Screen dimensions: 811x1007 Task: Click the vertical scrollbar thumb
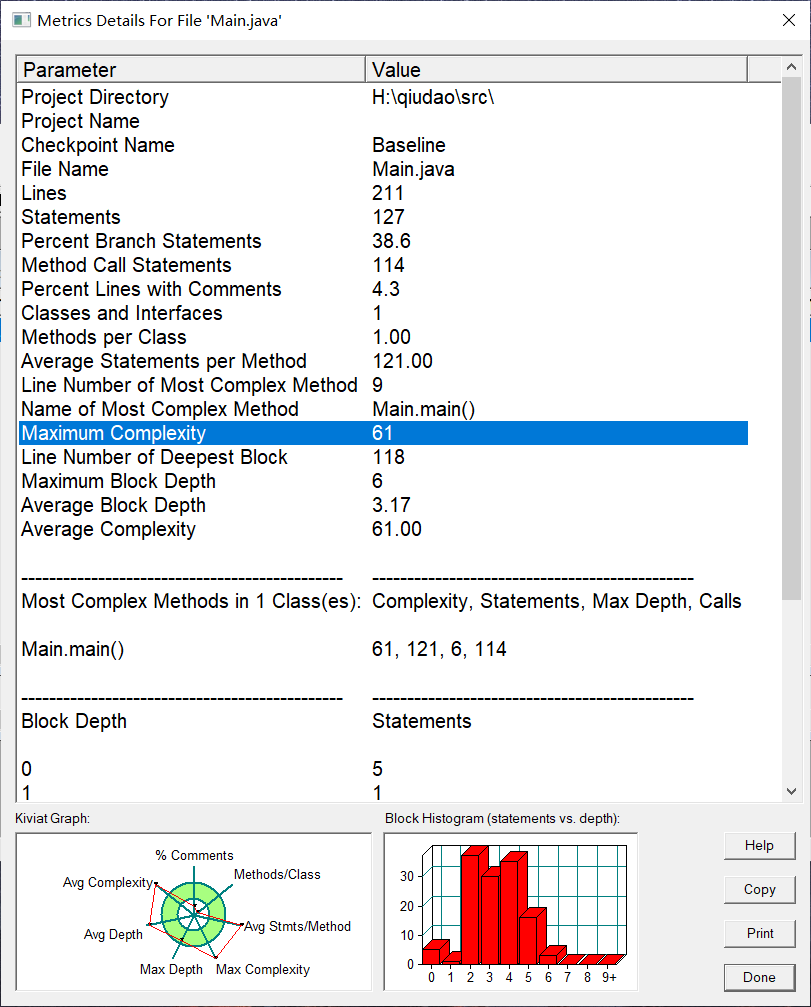click(791, 338)
